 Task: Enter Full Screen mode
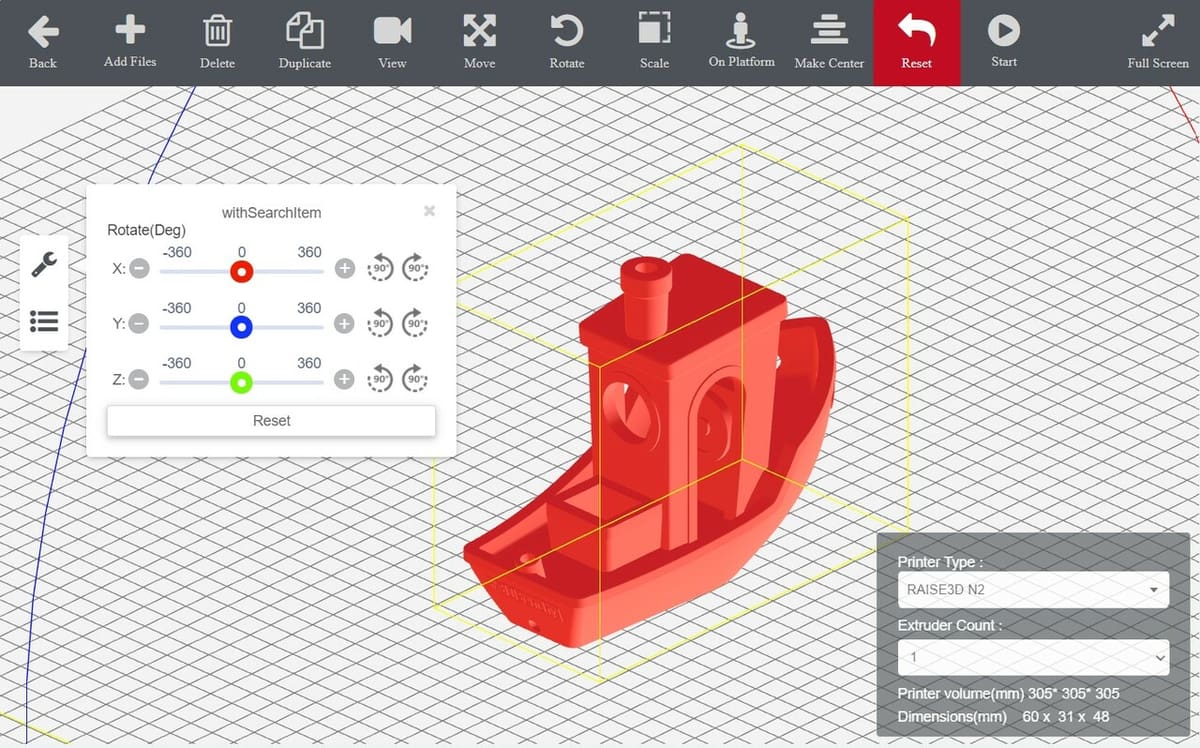(x=1157, y=31)
